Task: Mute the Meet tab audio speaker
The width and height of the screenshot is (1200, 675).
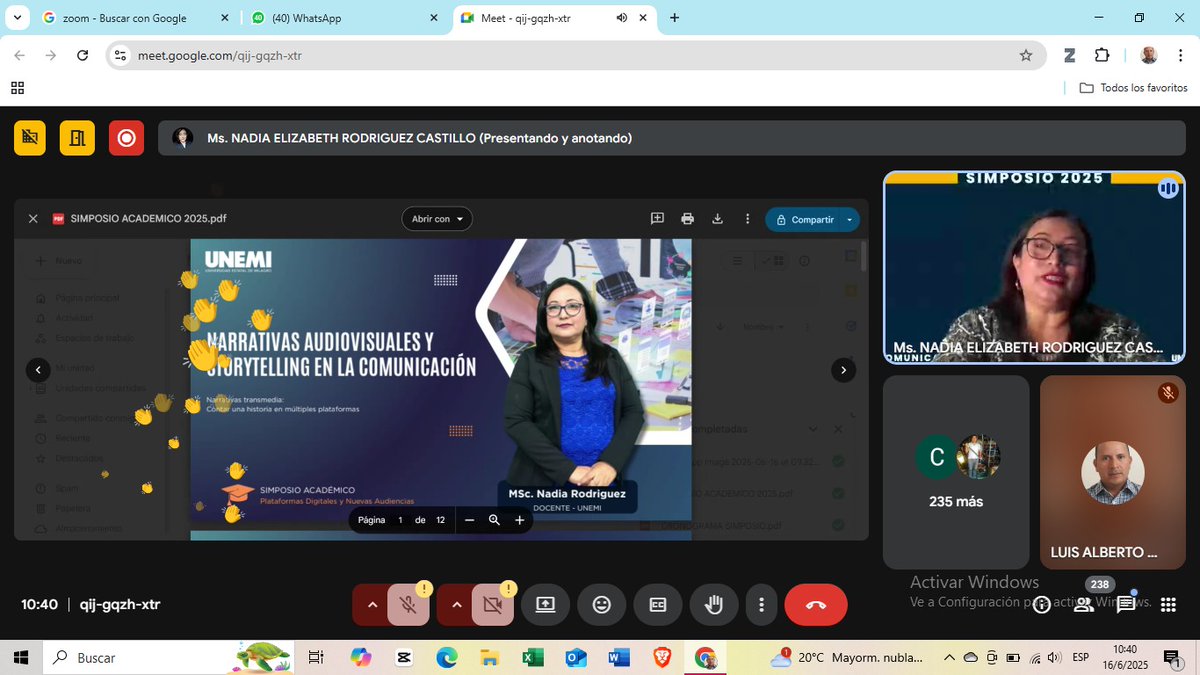Action: [x=621, y=18]
